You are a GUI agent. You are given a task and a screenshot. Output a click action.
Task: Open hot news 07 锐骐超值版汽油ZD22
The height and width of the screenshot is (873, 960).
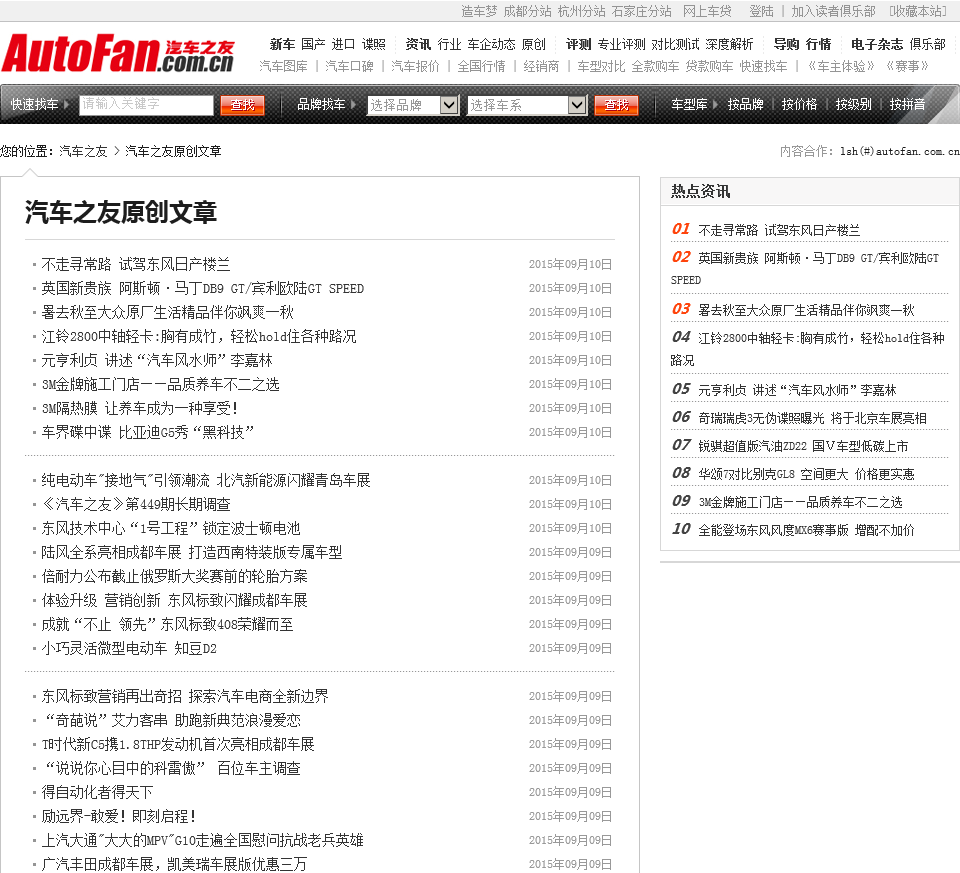(x=803, y=446)
